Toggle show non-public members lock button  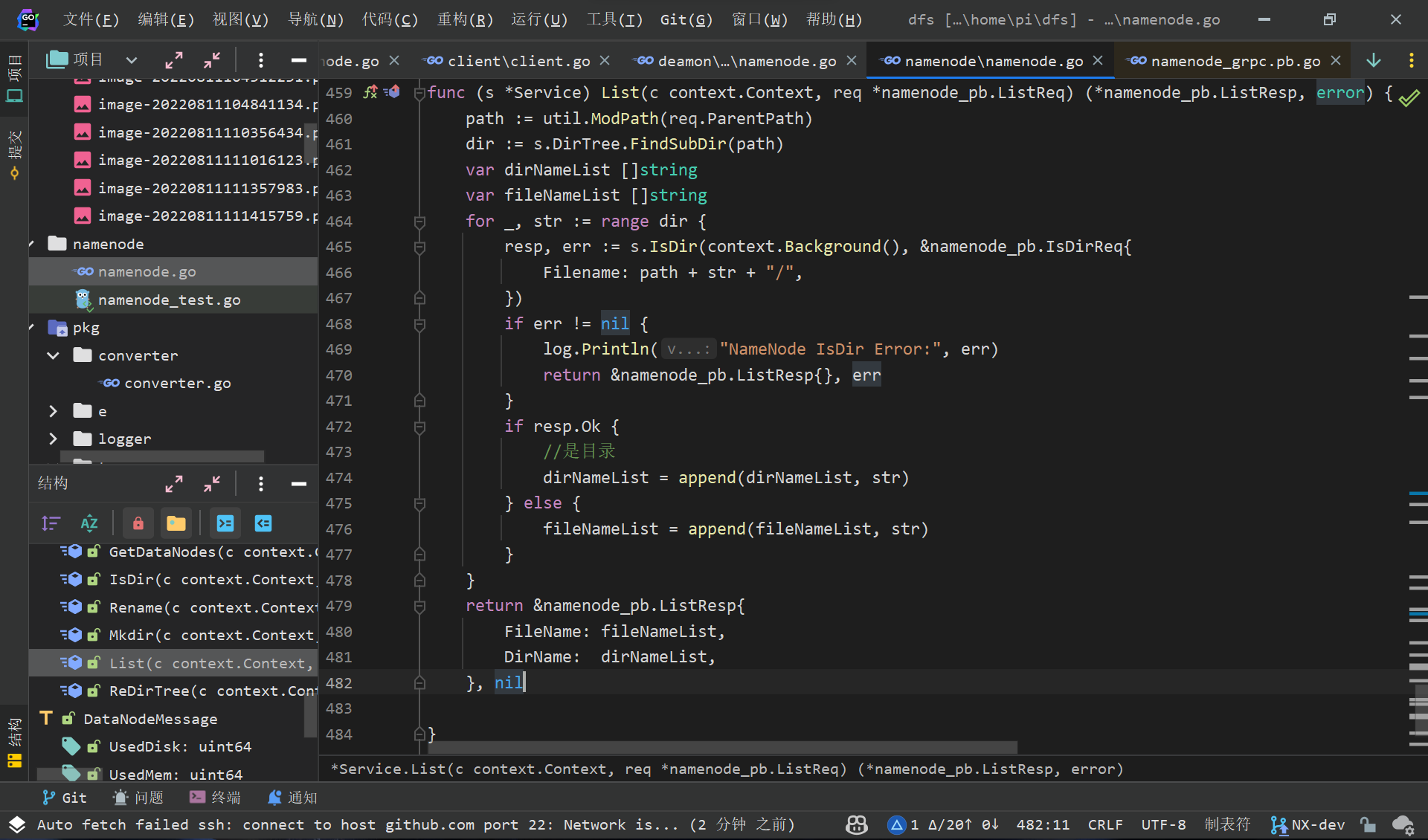point(138,523)
